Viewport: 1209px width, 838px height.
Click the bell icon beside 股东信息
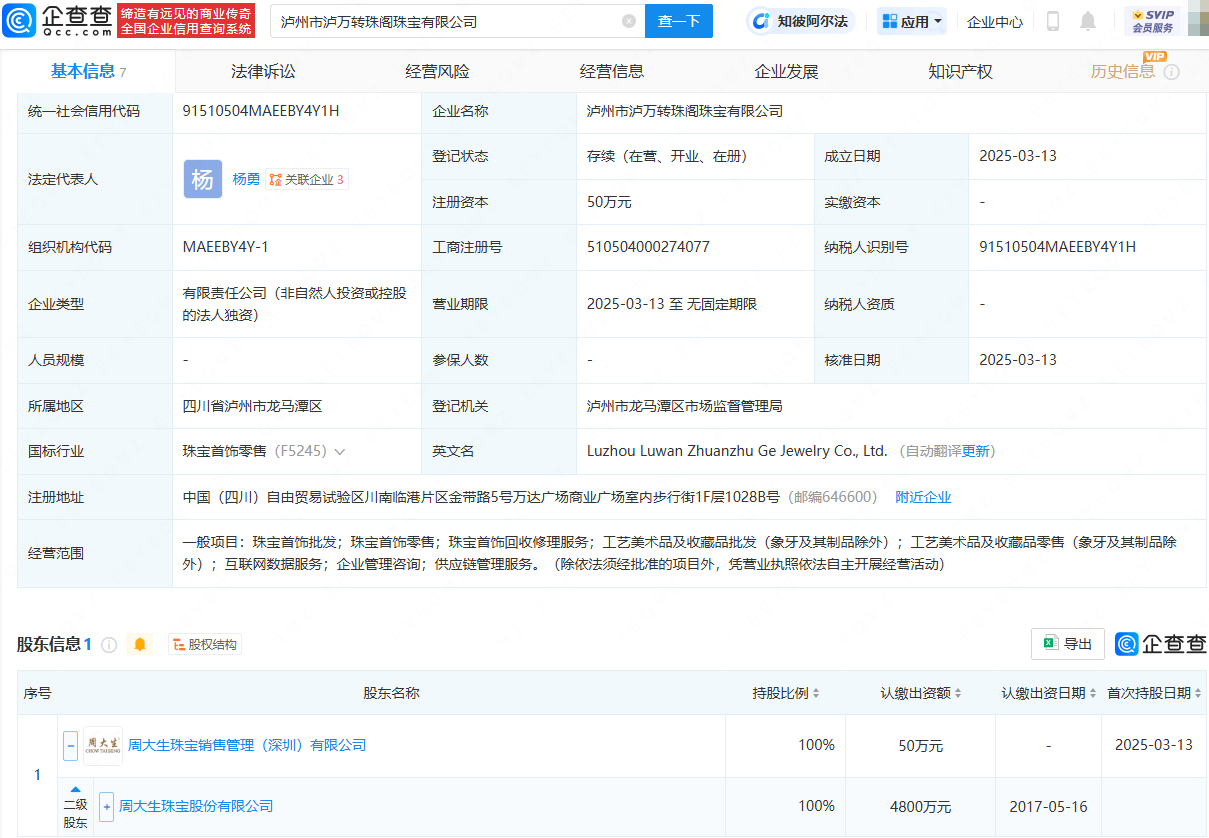140,645
